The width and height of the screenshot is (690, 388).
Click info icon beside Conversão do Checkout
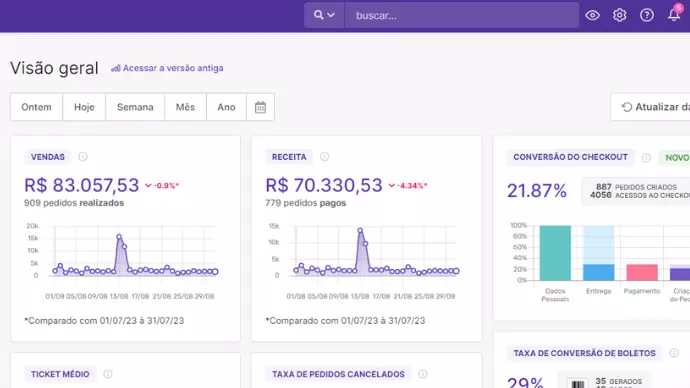(646, 157)
